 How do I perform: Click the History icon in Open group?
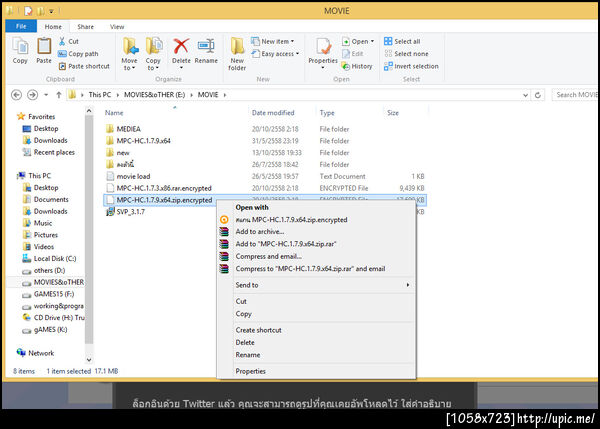[346, 67]
